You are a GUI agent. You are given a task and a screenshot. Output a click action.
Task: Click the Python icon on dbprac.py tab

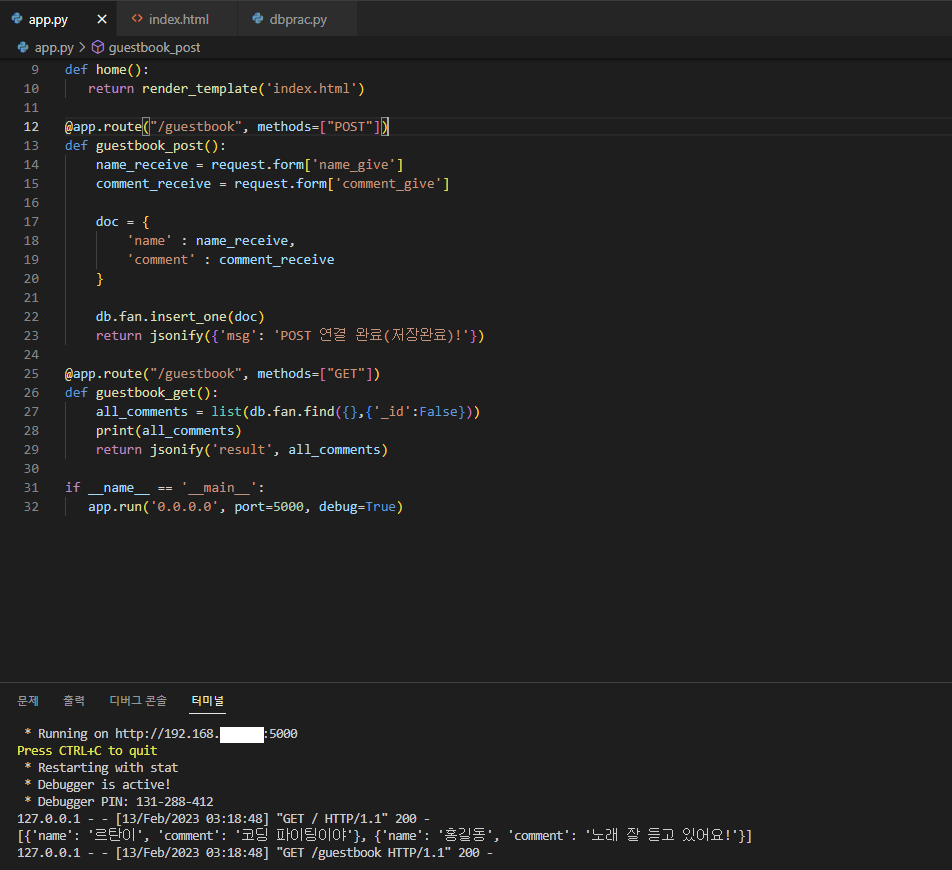coord(258,19)
